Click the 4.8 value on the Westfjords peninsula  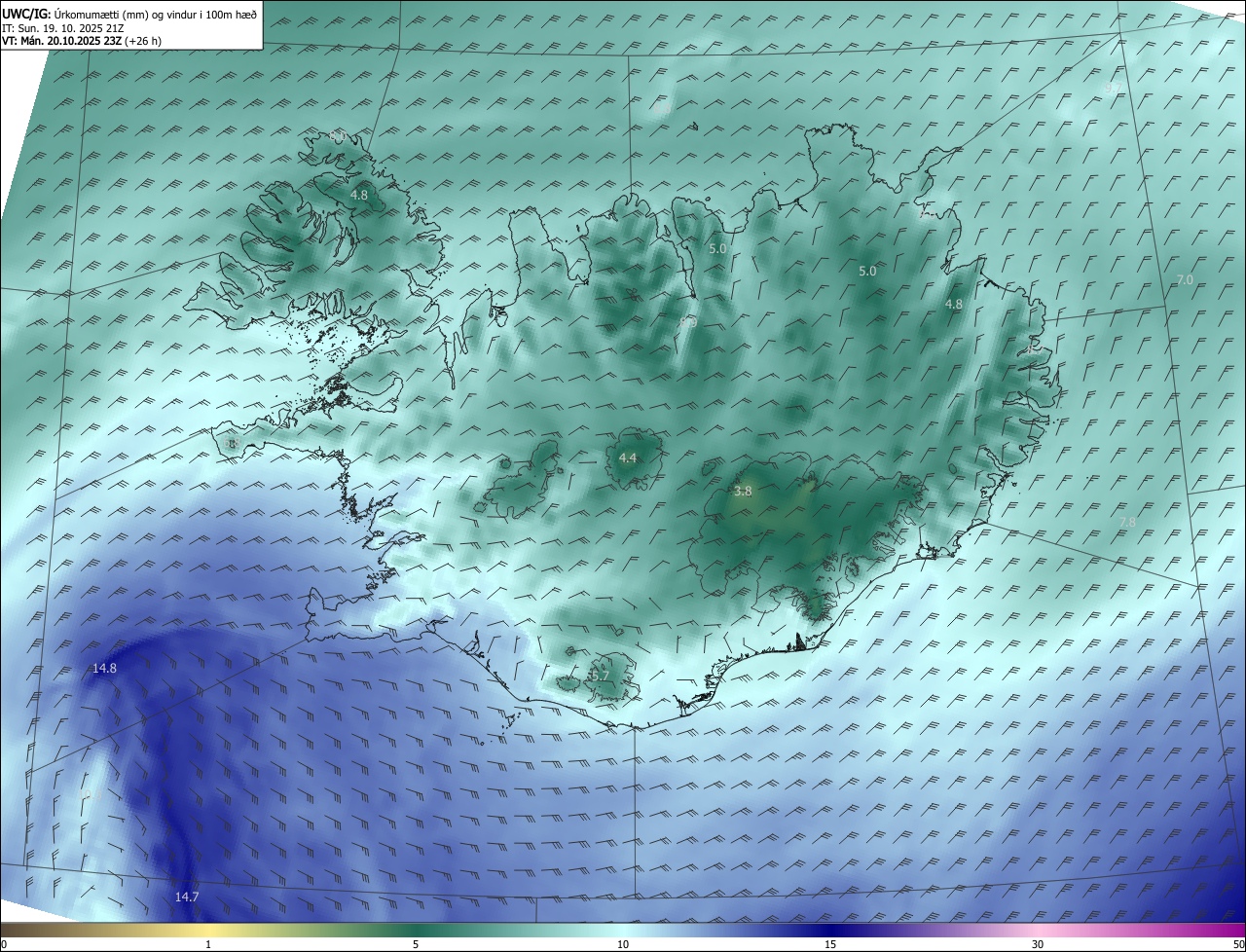point(359,195)
